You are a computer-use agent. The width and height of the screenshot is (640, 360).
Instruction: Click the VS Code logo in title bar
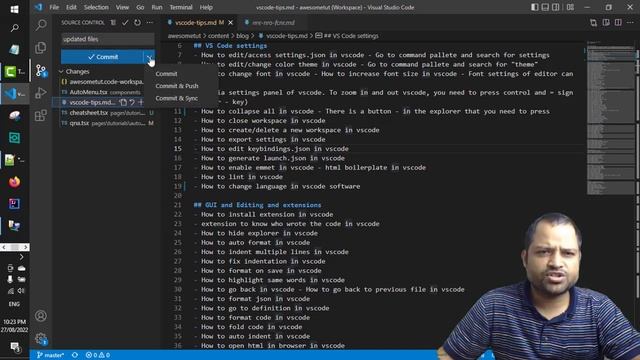coord(39,7)
